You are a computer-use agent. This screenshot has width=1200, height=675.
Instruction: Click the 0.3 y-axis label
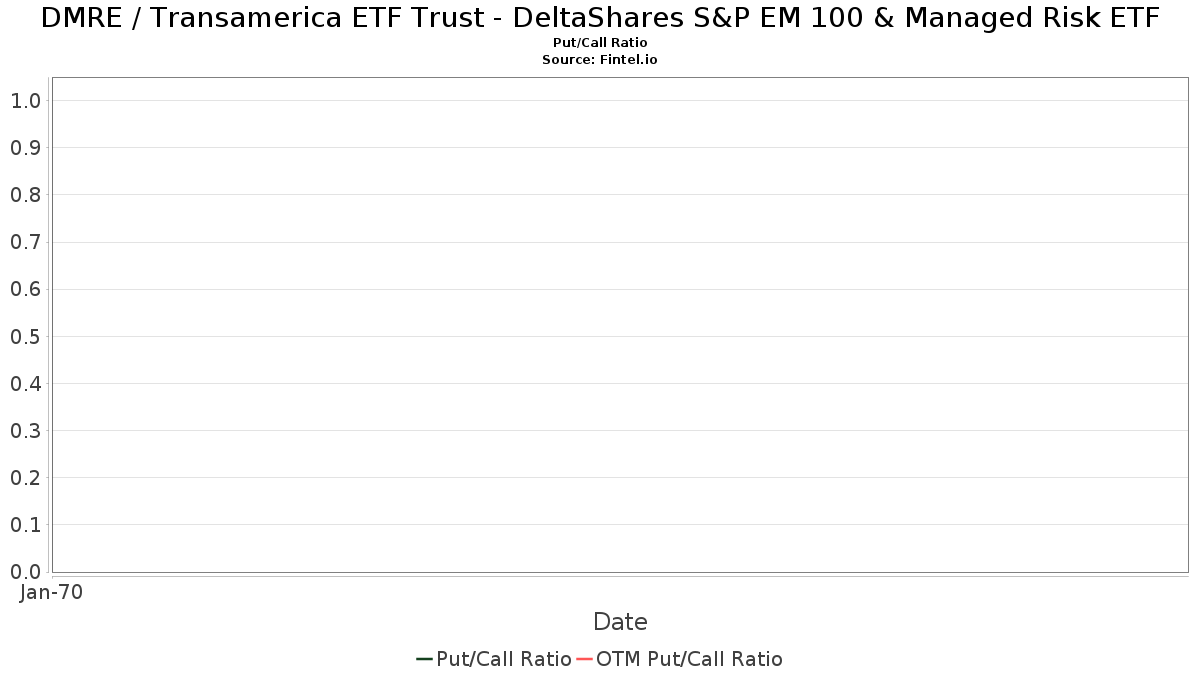(25, 431)
